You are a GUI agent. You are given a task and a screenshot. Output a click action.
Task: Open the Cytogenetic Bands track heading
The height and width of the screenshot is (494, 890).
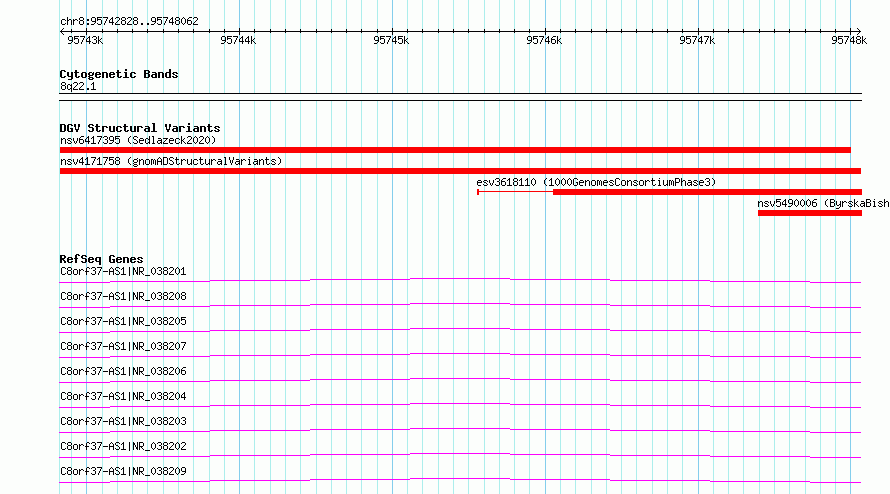(x=119, y=74)
